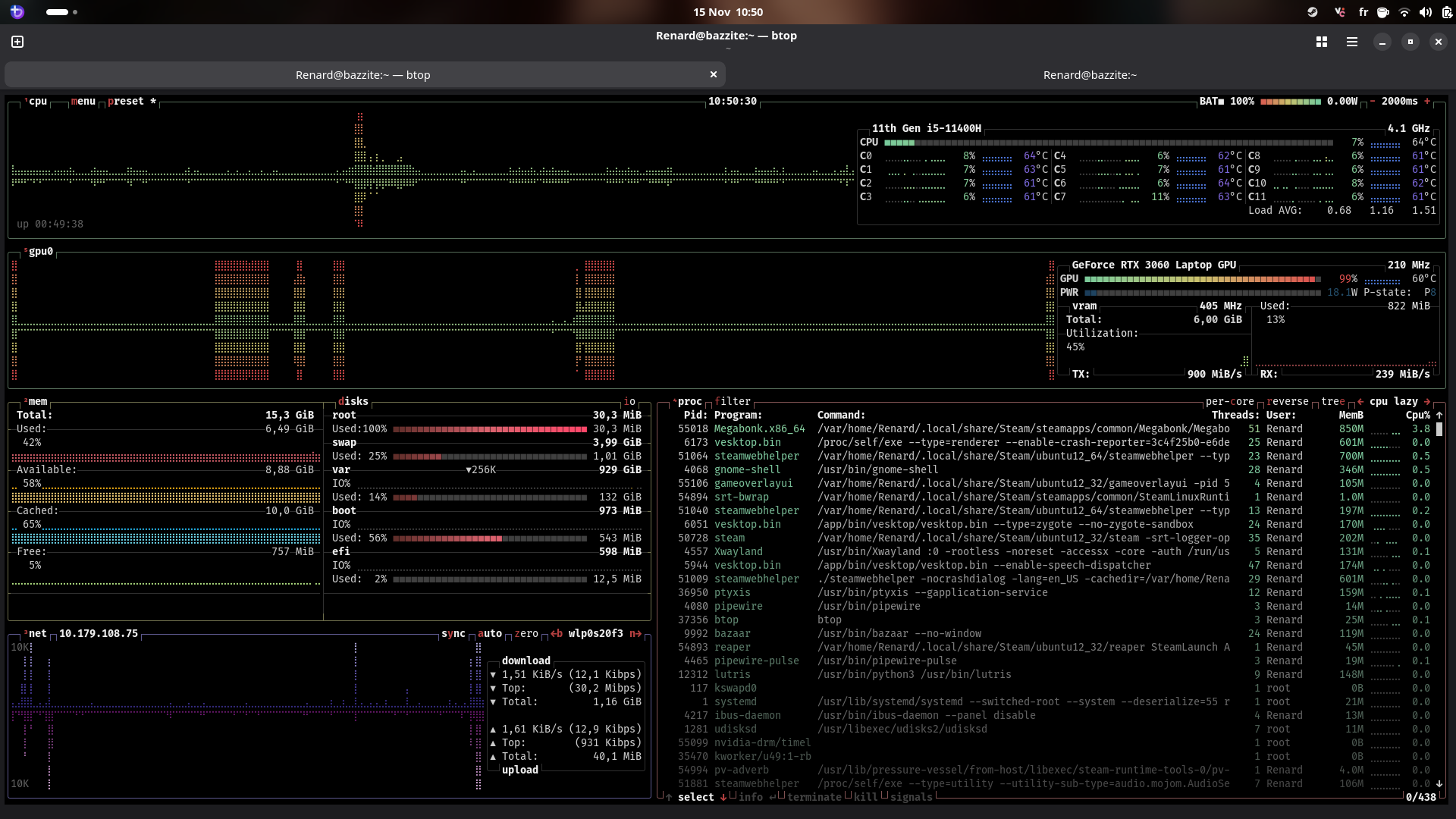This screenshot has height=819, width=1456.
Task: Click right arrow next to cpu lazy sorting
Action: (1427, 401)
